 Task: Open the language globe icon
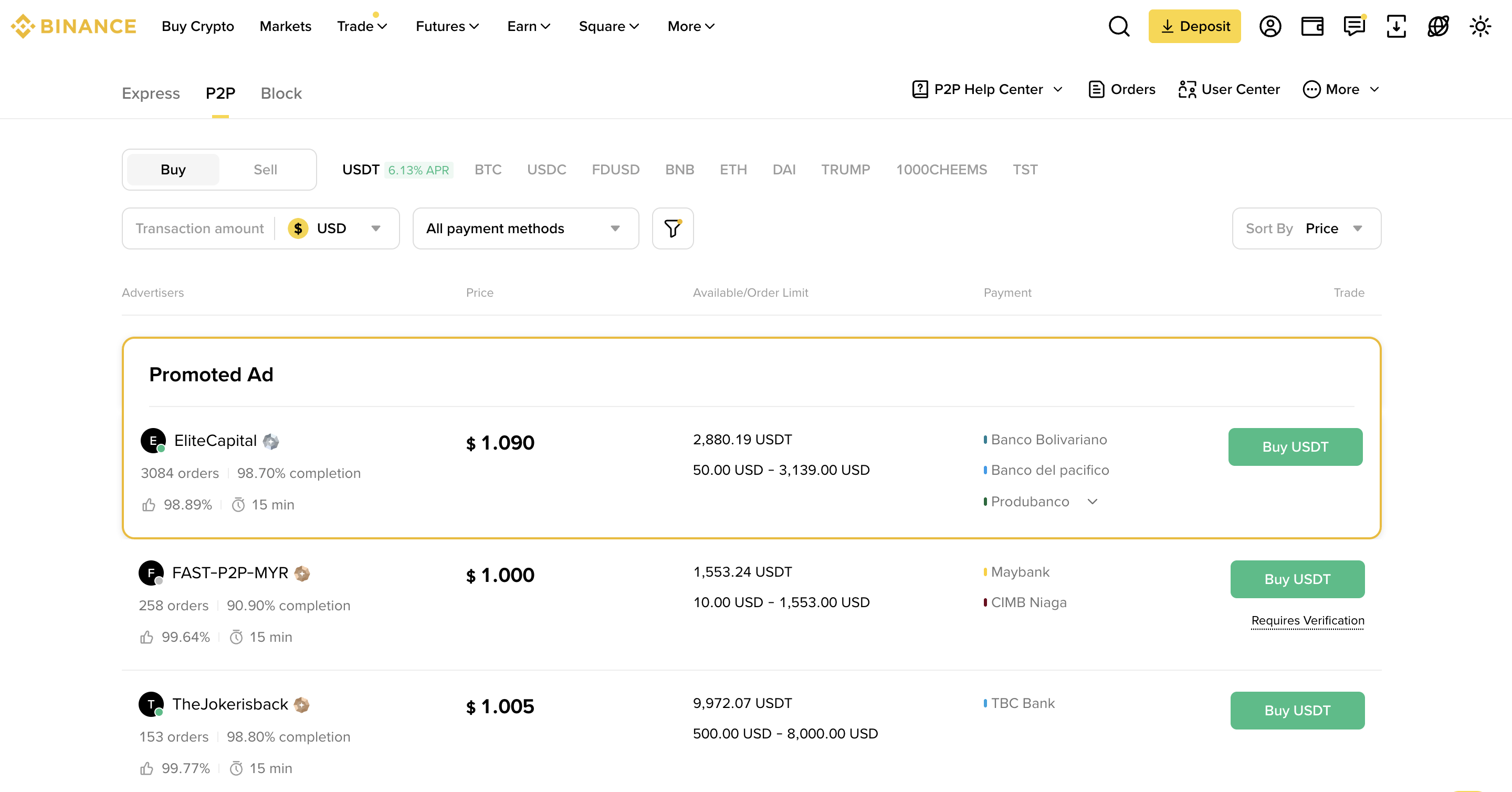point(1438,26)
